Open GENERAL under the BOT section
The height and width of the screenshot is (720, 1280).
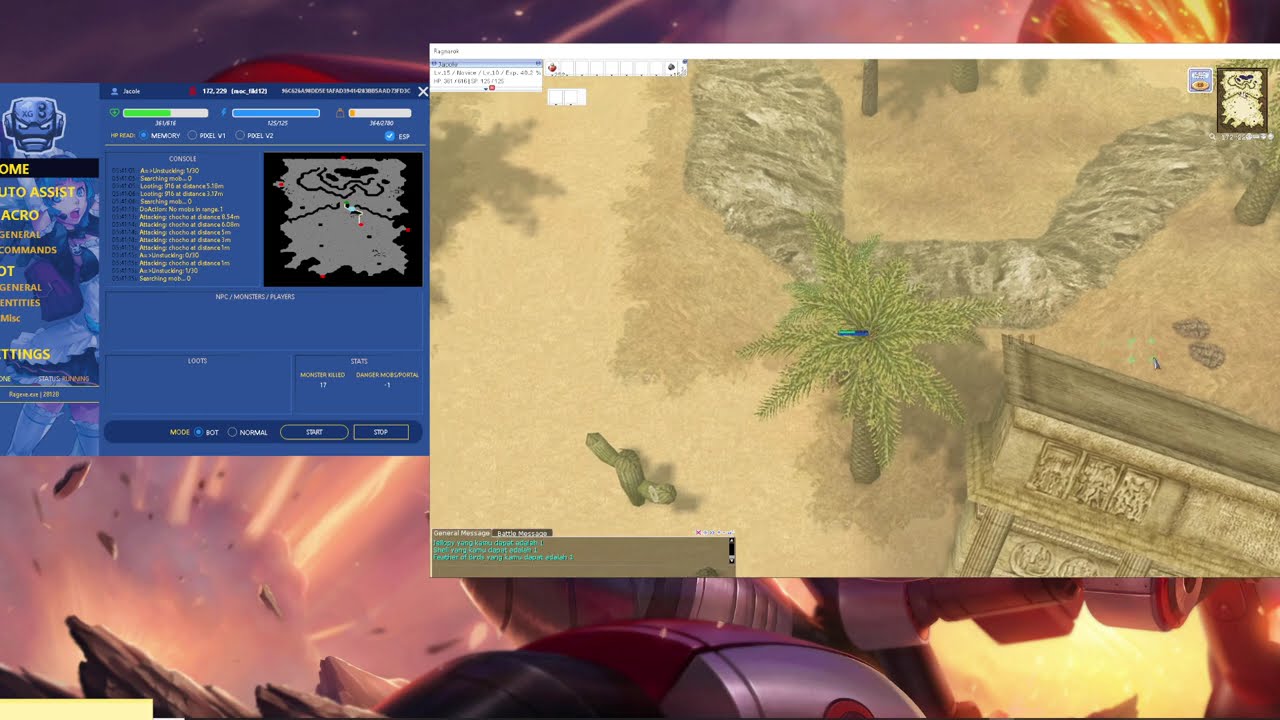[21, 288]
